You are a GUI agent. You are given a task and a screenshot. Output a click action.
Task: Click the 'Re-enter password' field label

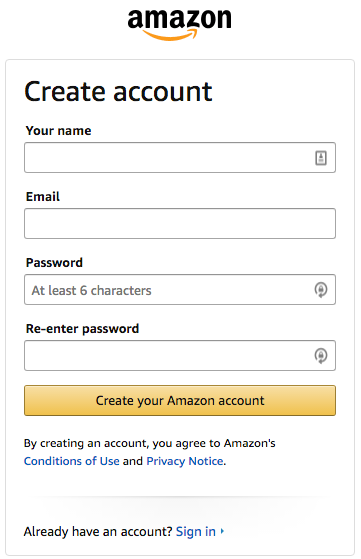point(82,328)
